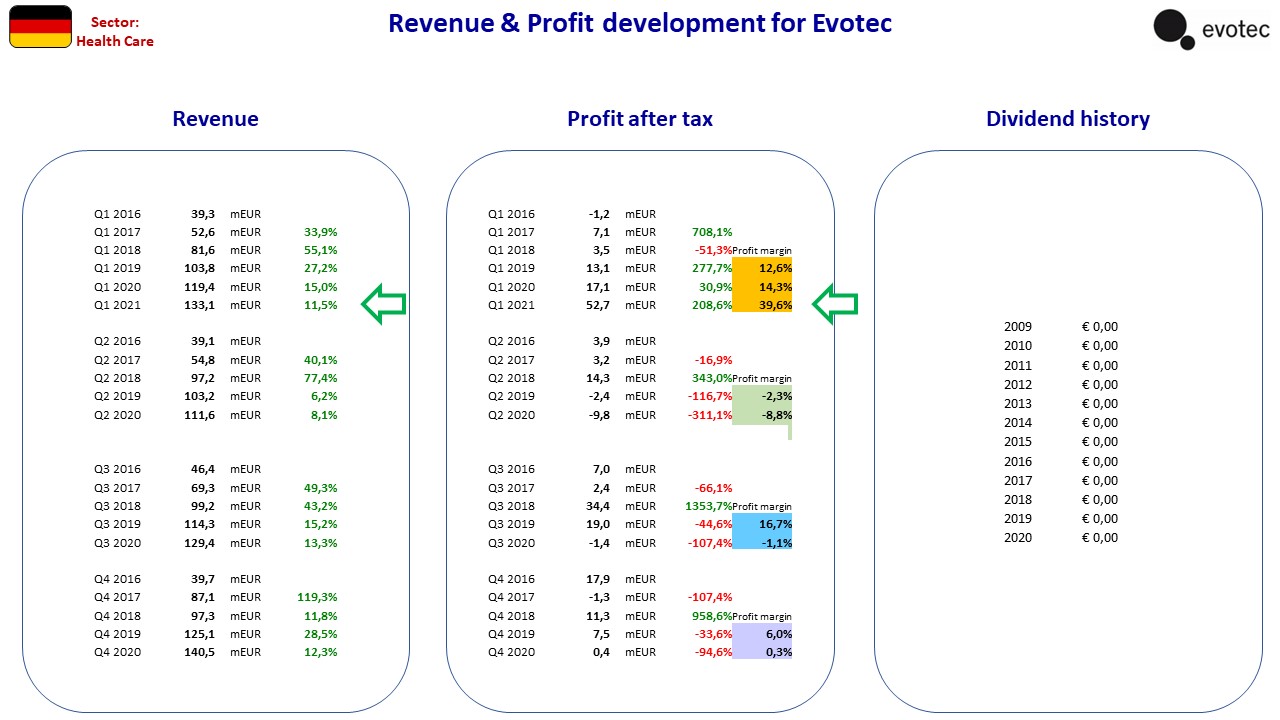Click the 'Revenue' panel heading
Image resolution: width=1280 pixels, height=720 pixels.
point(215,119)
